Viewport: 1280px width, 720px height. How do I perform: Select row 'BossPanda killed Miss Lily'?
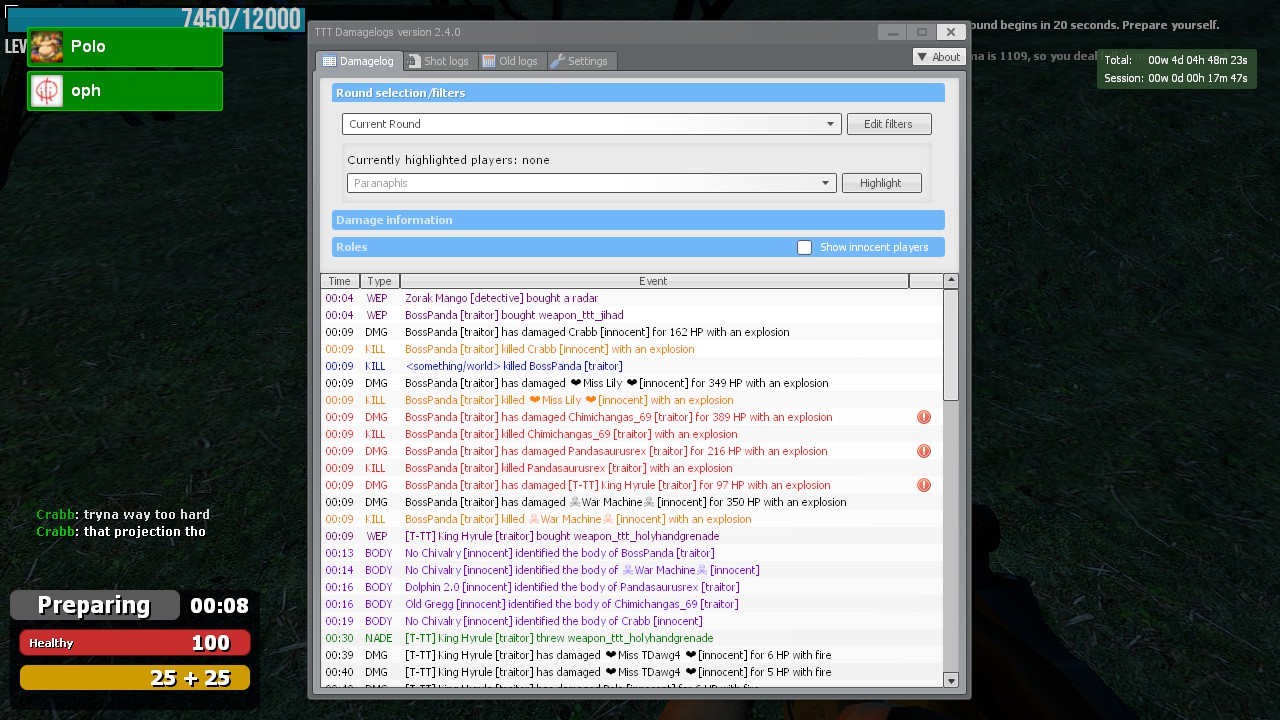pyautogui.click(x=631, y=400)
